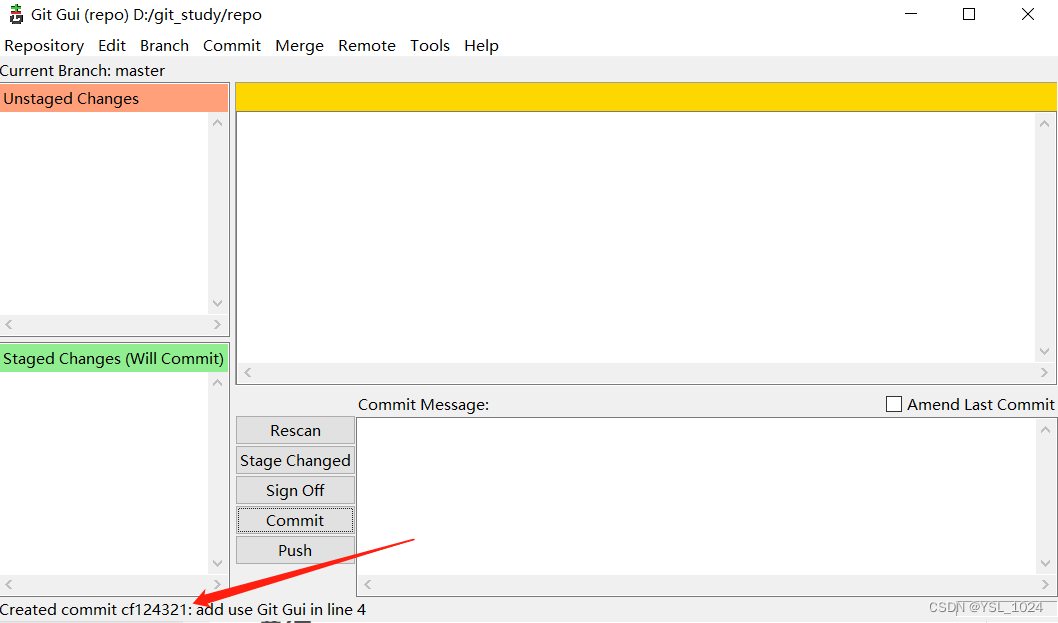Click the Stage Changed button
Viewport: 1058px width, 623px height.
296,460
